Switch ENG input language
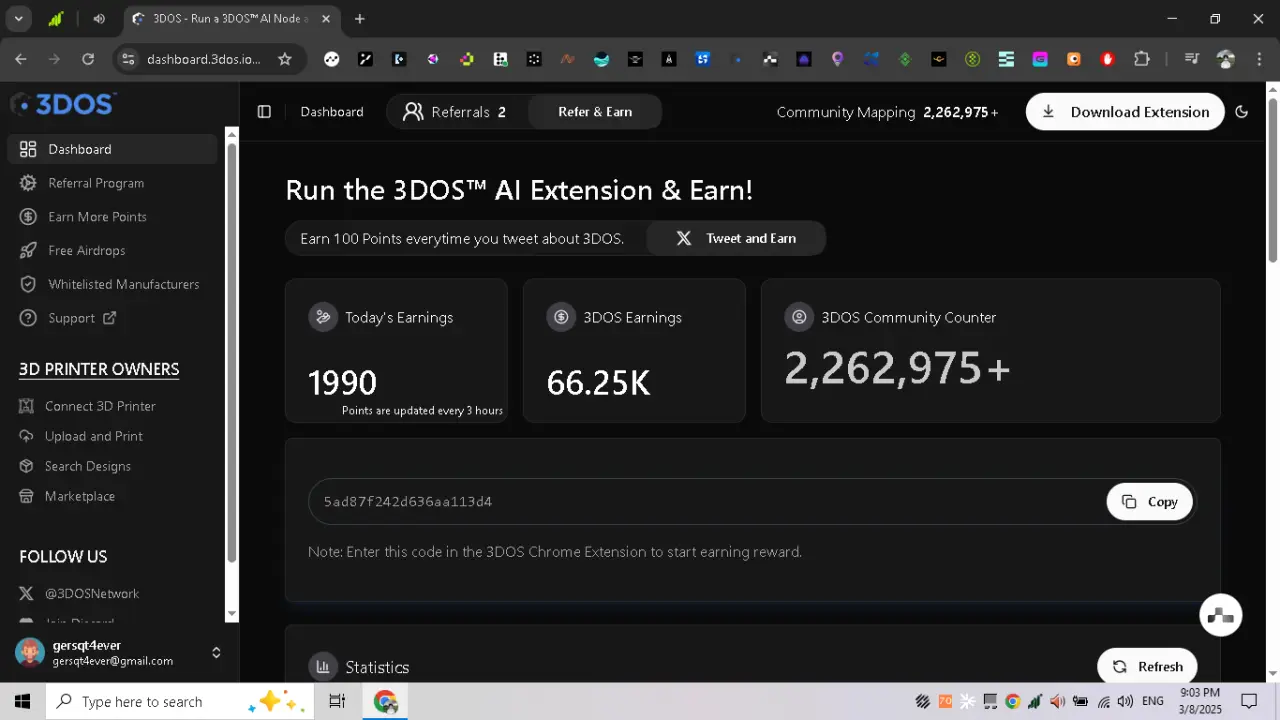The height and width of the screenshot is (720, 1280). [1152, 701]
